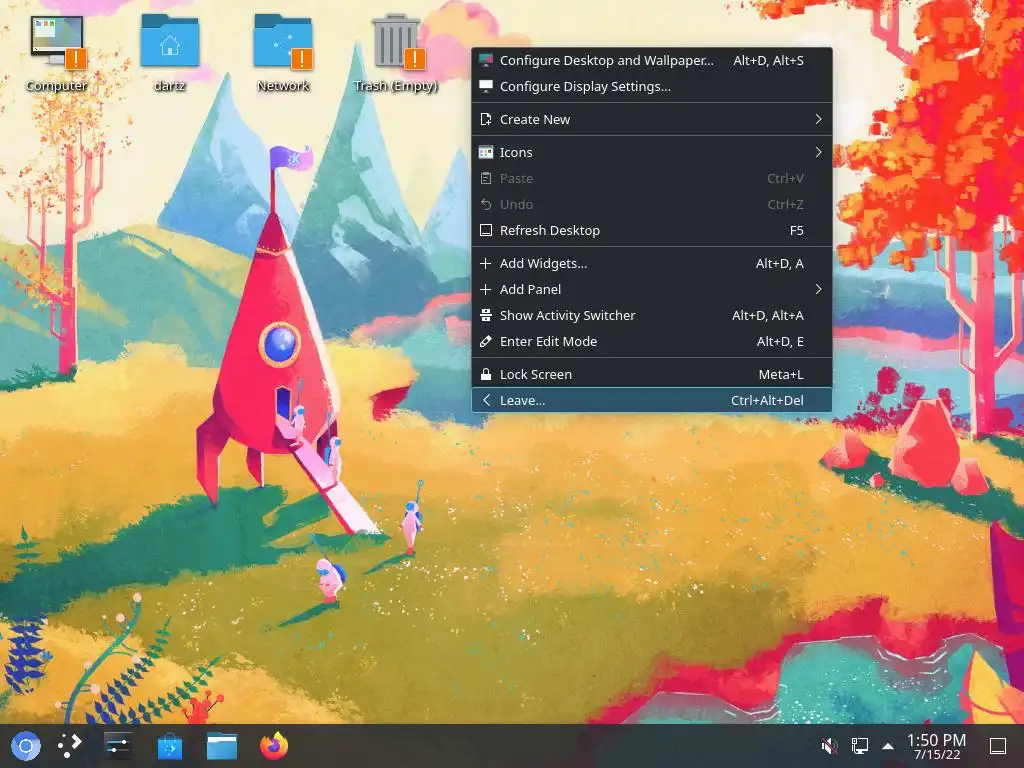Click the Plasma activities pager icon in taskbar
This screenshot has width=1024, height=768.
(x=69, y=746)
